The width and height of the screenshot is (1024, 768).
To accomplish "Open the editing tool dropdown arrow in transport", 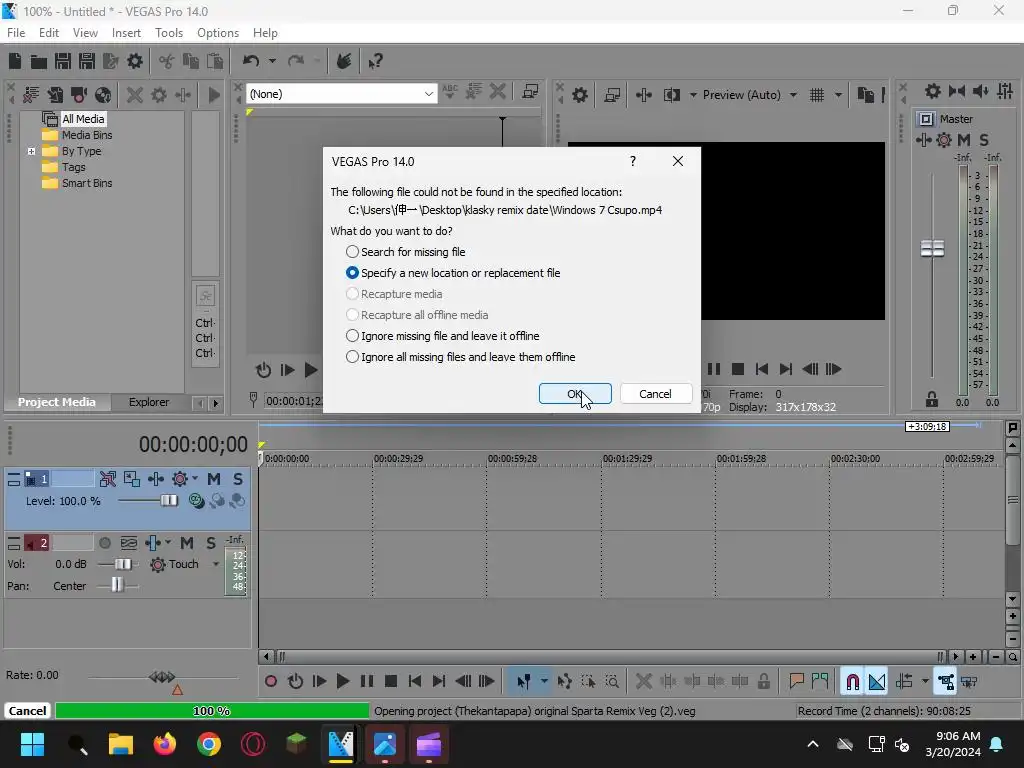I will pyautogui.click(x=544, y=682).
